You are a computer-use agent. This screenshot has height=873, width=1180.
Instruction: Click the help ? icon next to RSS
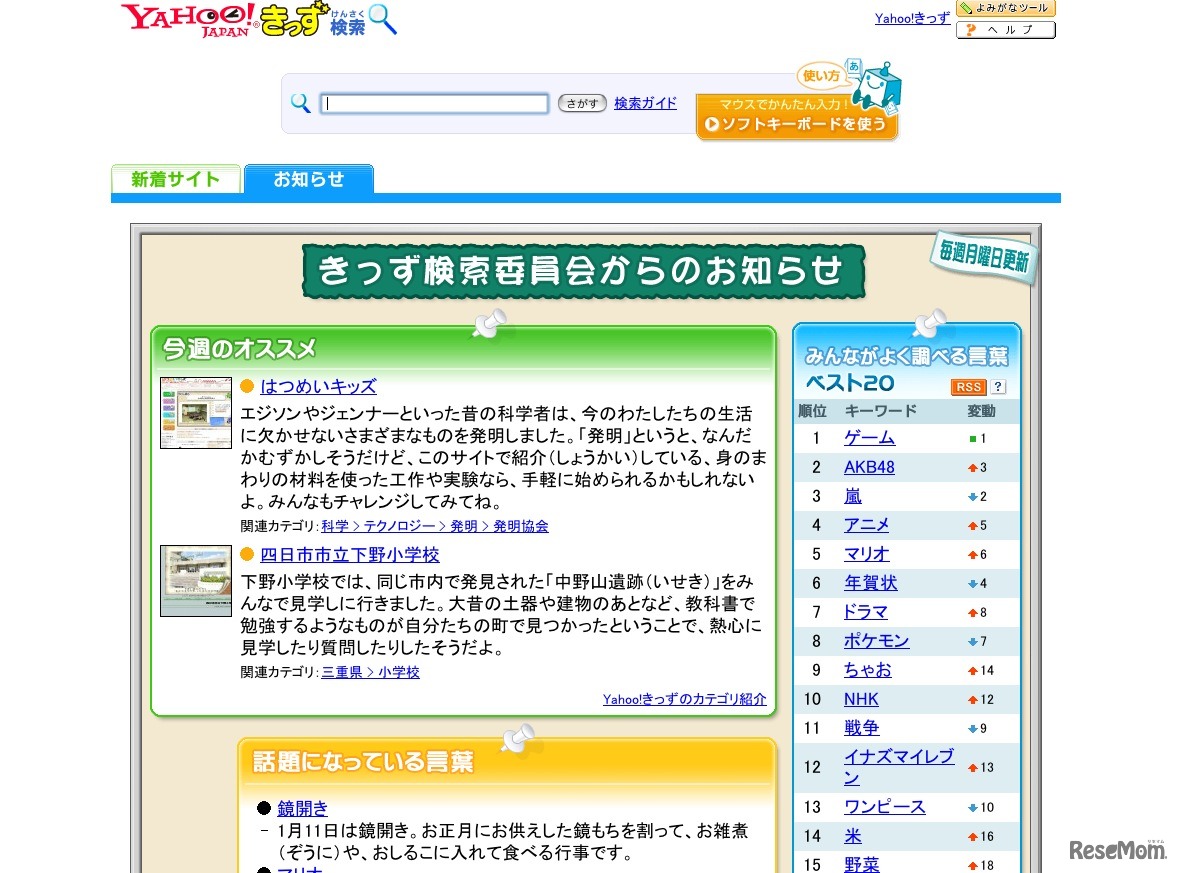[x=996, y=386]
